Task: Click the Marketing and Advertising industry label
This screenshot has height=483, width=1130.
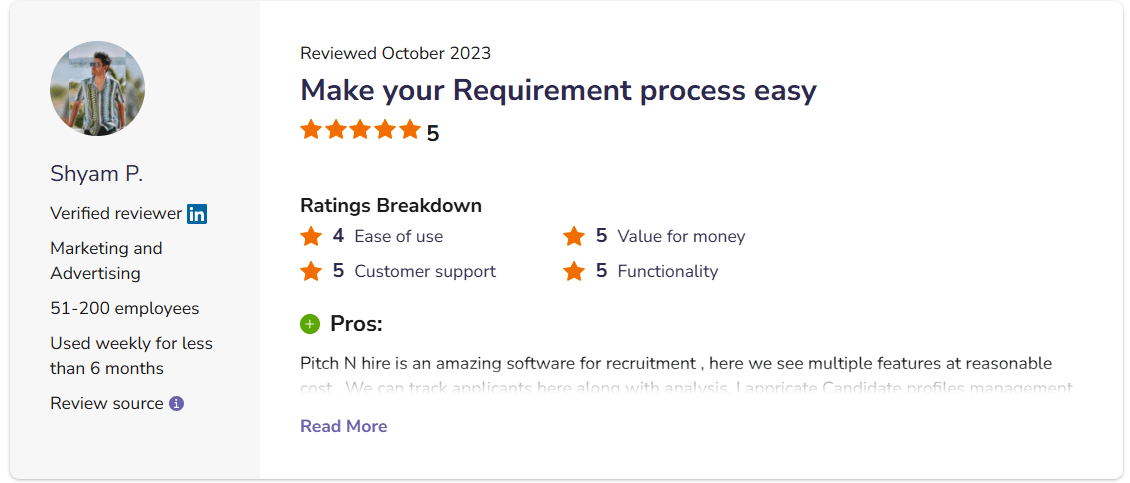Action: coord(106,260)
